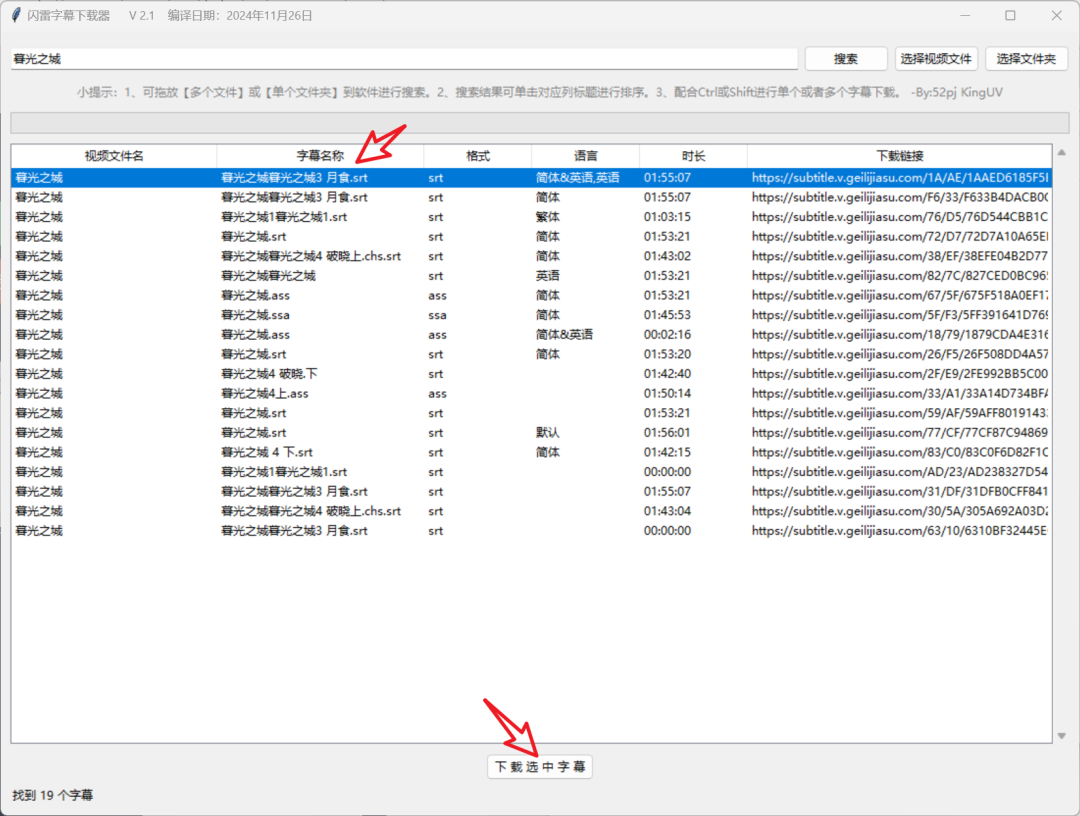This screenshot has width=1080, height=816.
Task: Click the empty progress bar under hint
Action: click(540, 123)
